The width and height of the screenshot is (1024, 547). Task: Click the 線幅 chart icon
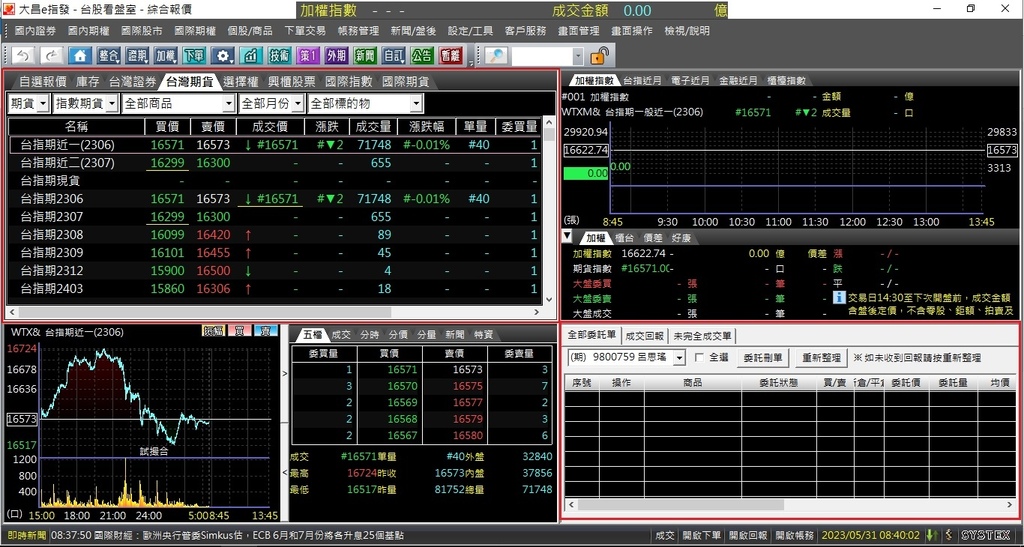(x=213, y=331)
